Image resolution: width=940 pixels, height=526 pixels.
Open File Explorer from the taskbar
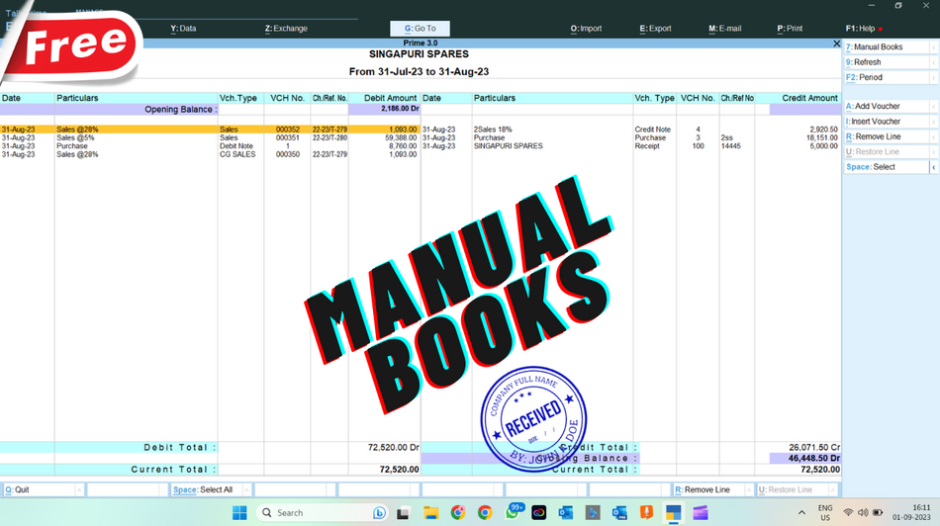coord(431,513)
